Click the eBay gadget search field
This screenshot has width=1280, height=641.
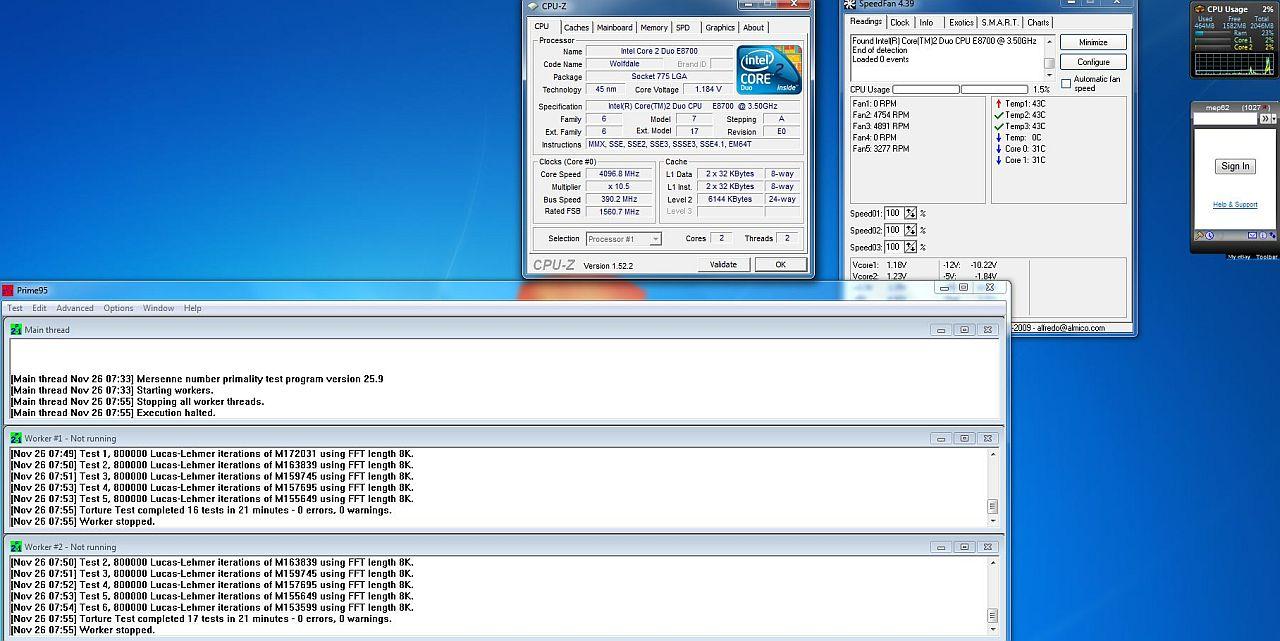point(1225,119)
